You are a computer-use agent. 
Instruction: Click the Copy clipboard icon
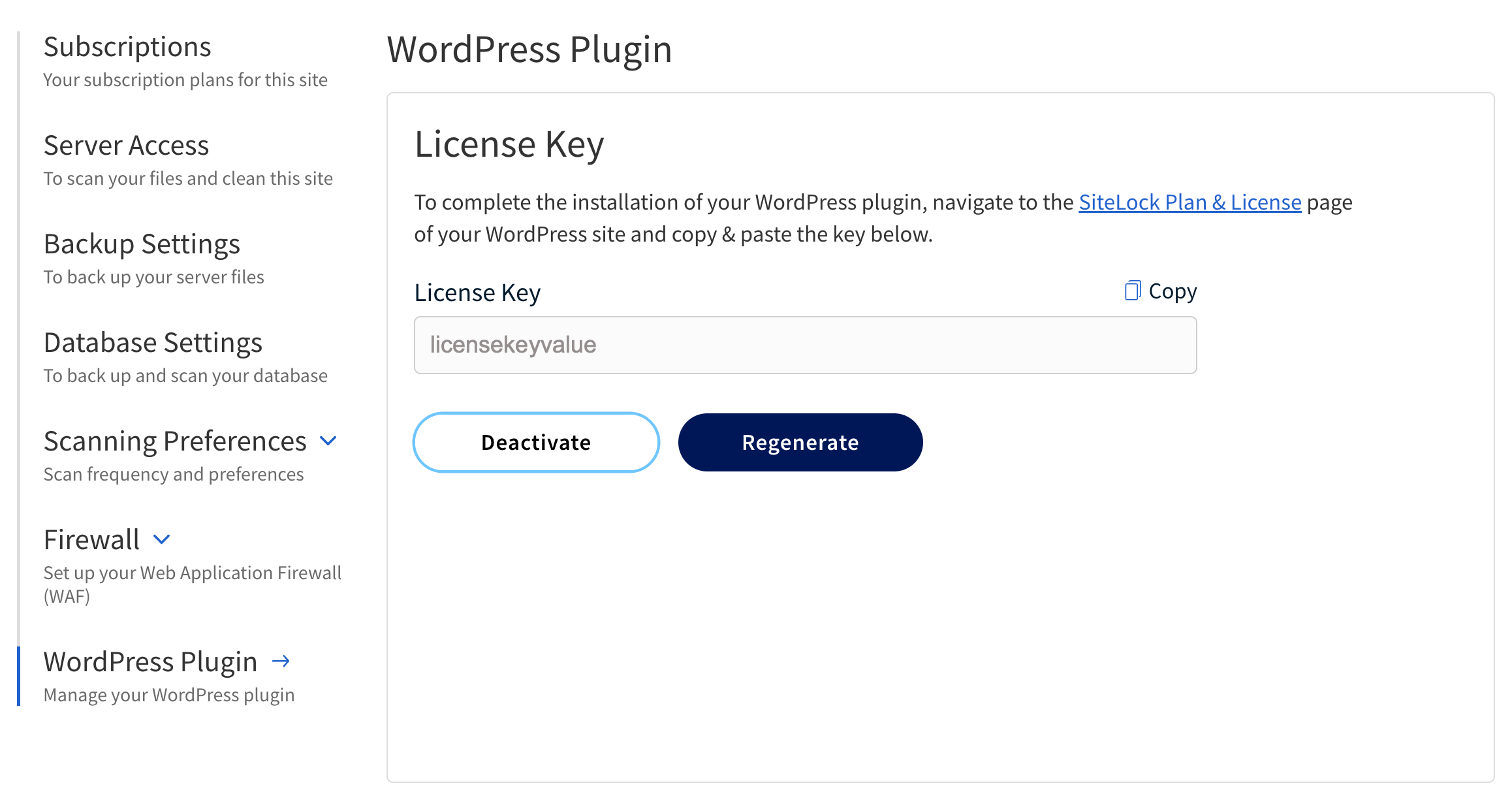pos(1133,291)
